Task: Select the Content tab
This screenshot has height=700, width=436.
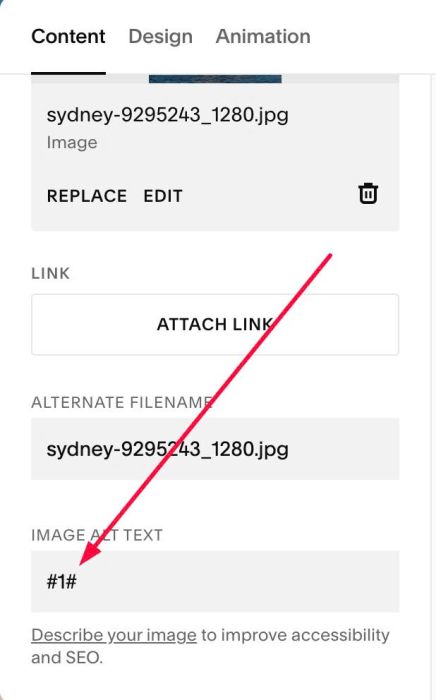Action: tap(68, 36)
